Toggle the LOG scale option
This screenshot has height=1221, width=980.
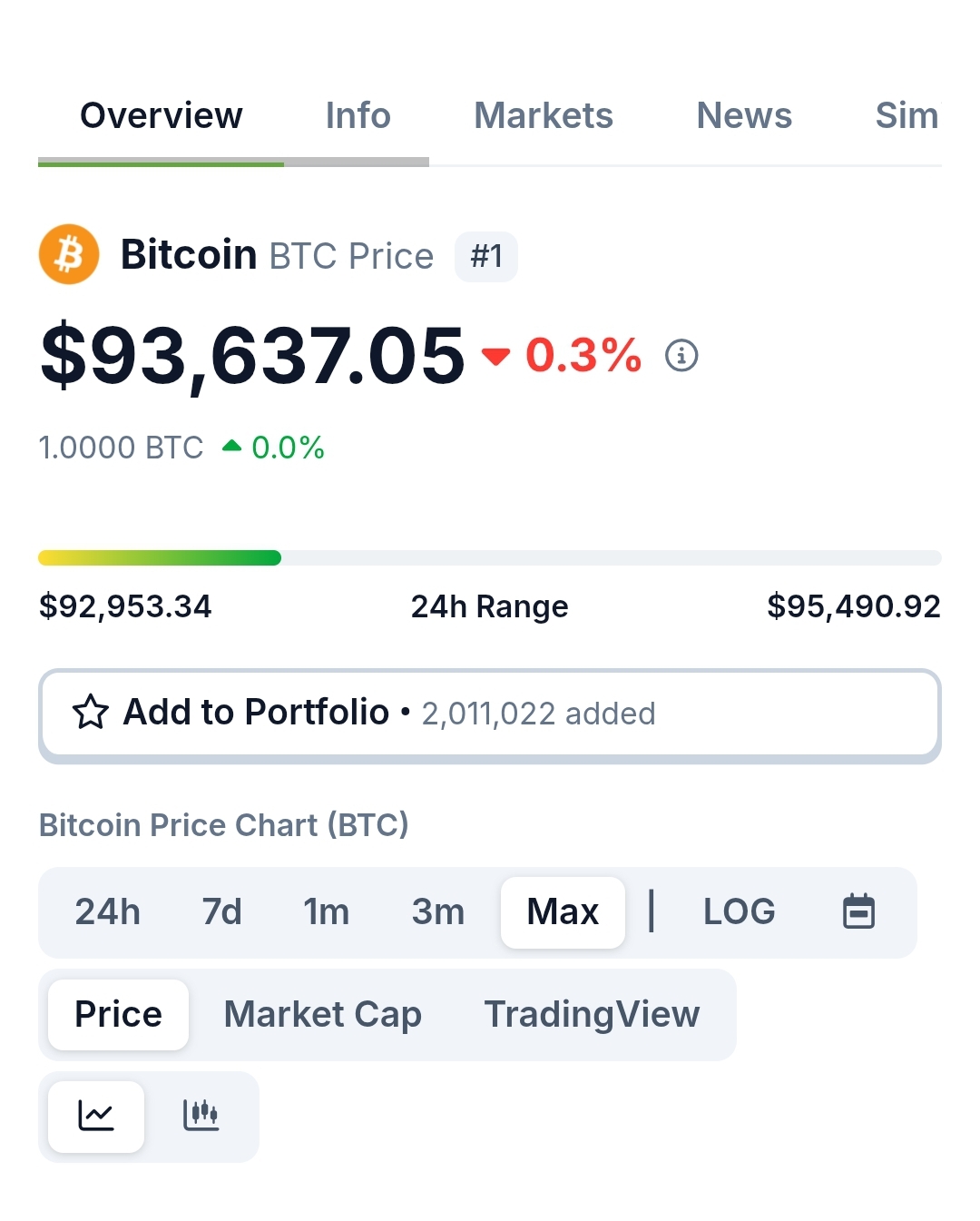click(740, 911)
